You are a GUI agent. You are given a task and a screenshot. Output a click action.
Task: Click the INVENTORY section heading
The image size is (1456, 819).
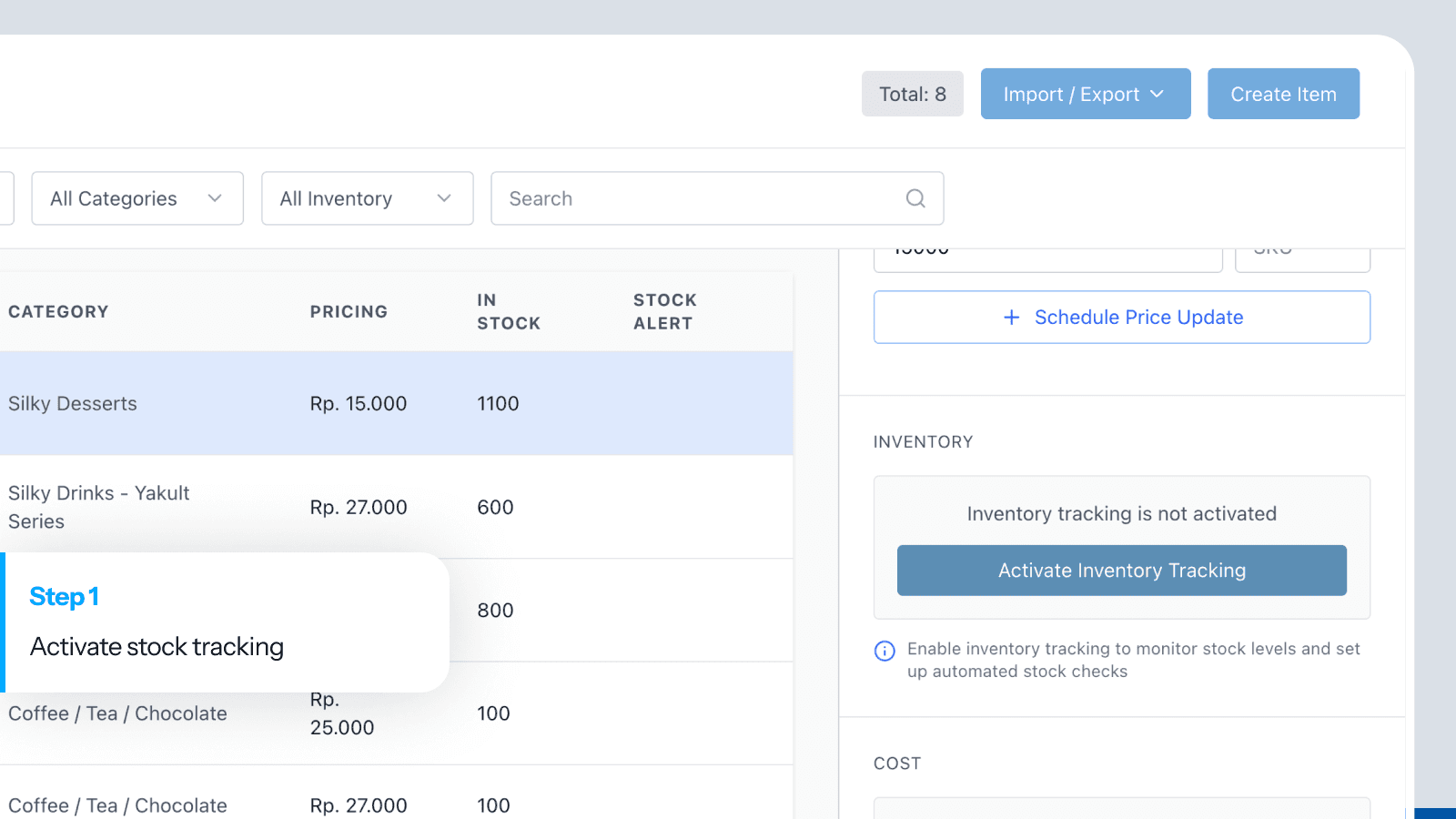coord(923,441)
